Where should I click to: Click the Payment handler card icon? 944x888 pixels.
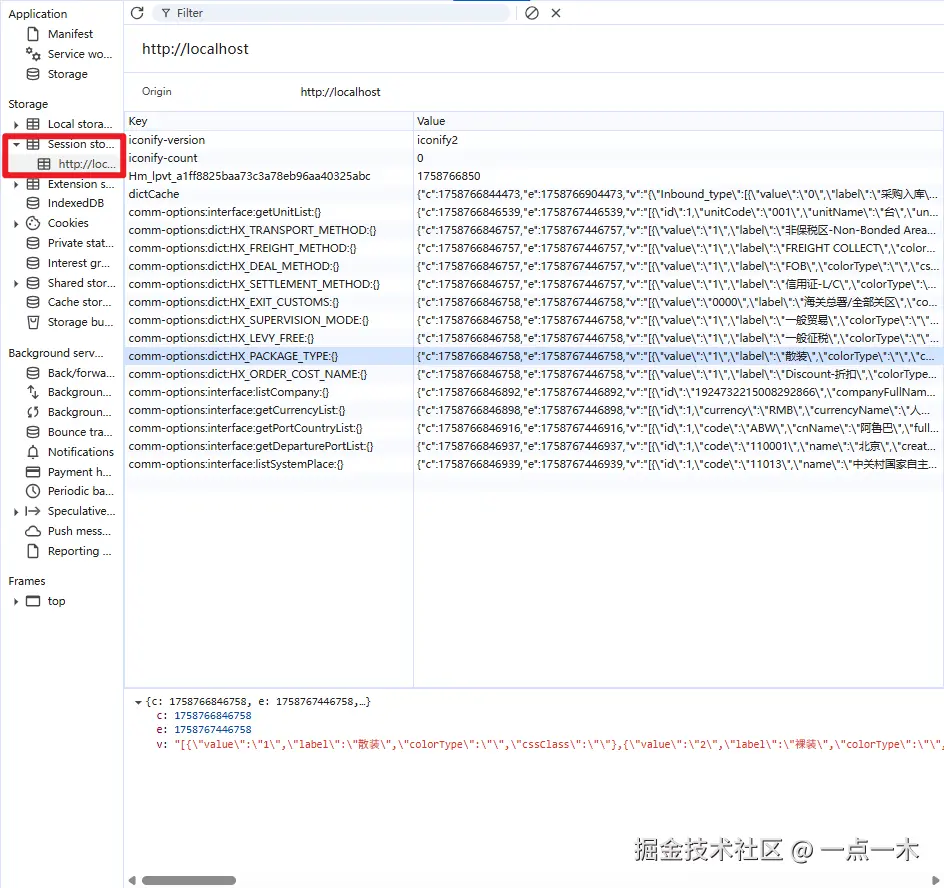pos(33,471)
